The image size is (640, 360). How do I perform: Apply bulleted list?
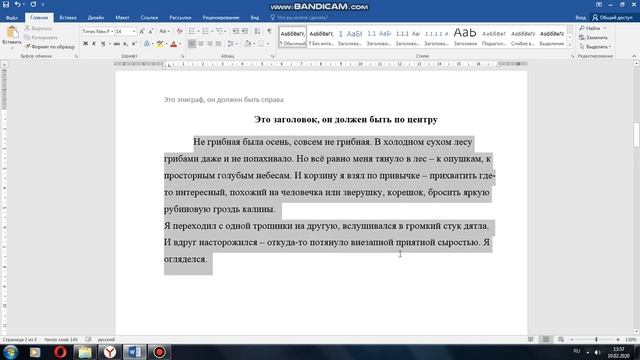(x=191, y=31)
